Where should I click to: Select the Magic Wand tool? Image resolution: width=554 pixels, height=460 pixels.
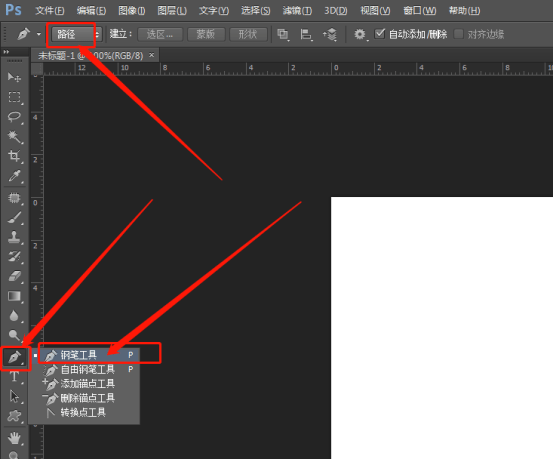(14, 136)
